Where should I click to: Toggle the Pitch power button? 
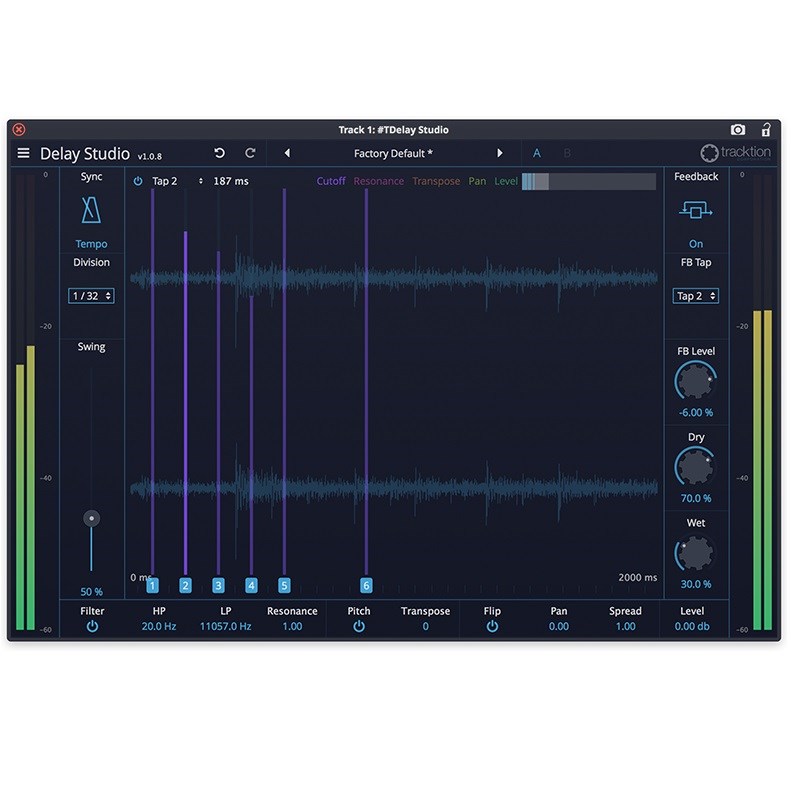coord(359,627)
